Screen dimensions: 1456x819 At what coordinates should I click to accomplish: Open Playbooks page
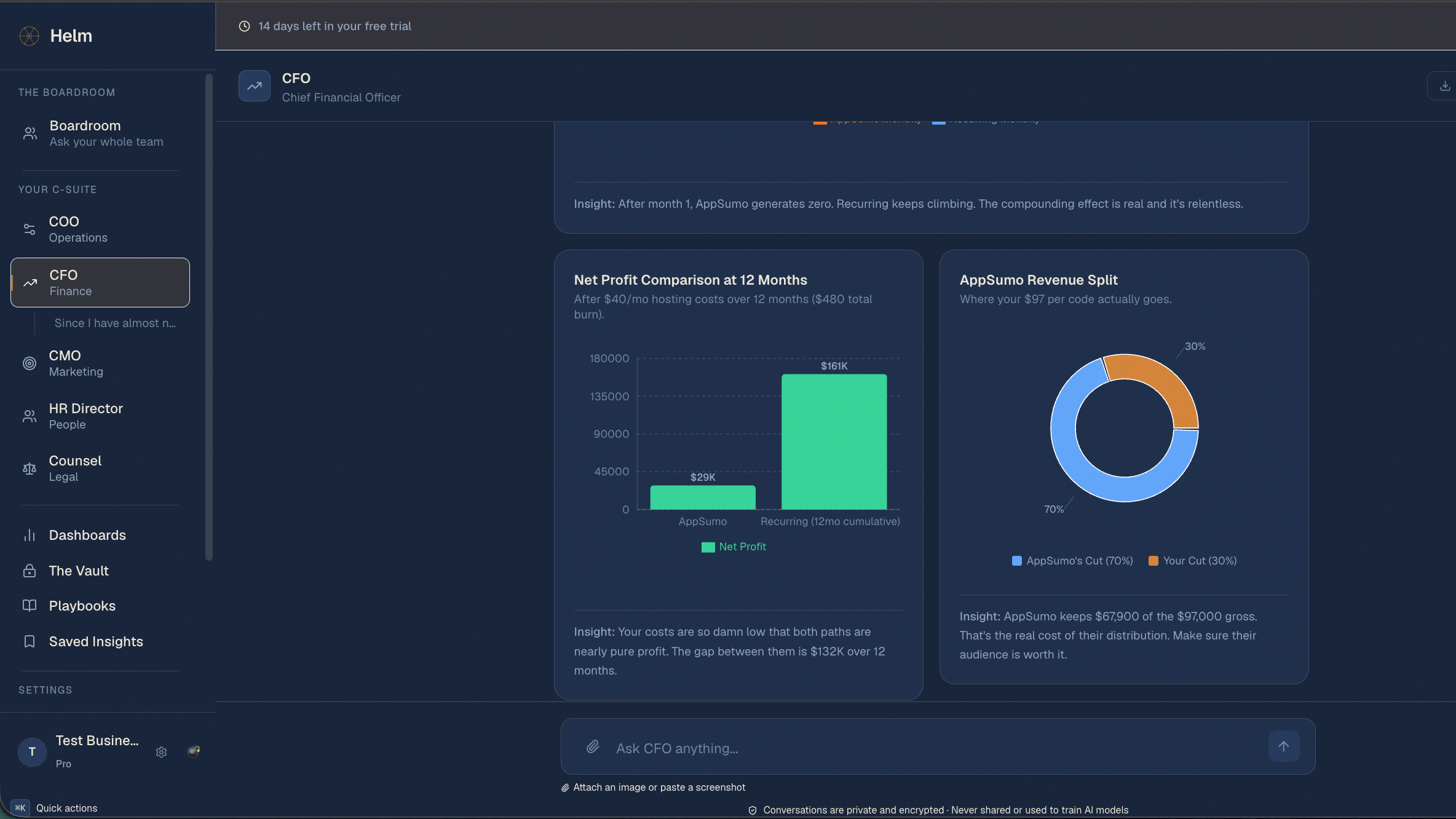coord(100,606)
